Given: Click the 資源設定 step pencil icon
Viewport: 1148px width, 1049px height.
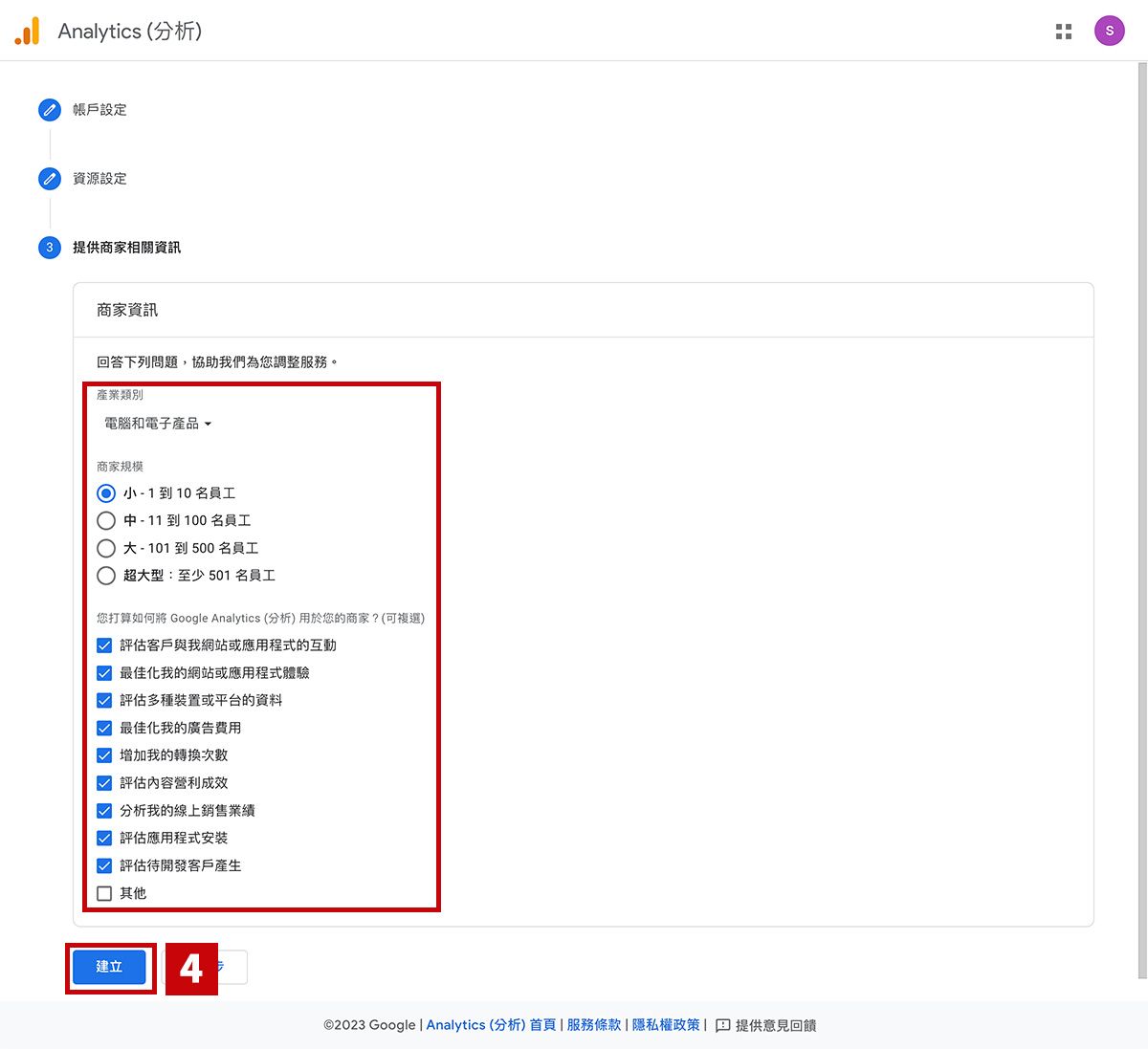Looking at the screenshot, I should coord(50,179).
